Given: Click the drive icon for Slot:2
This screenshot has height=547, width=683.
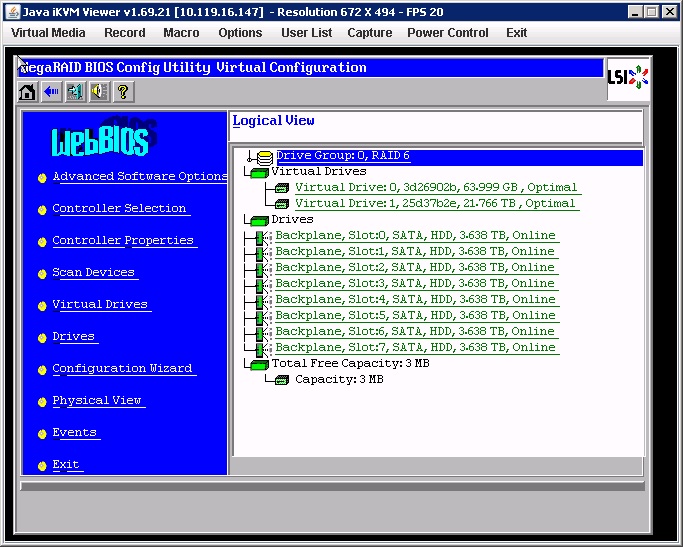Looking at the screenshot, I should [263, 270].
